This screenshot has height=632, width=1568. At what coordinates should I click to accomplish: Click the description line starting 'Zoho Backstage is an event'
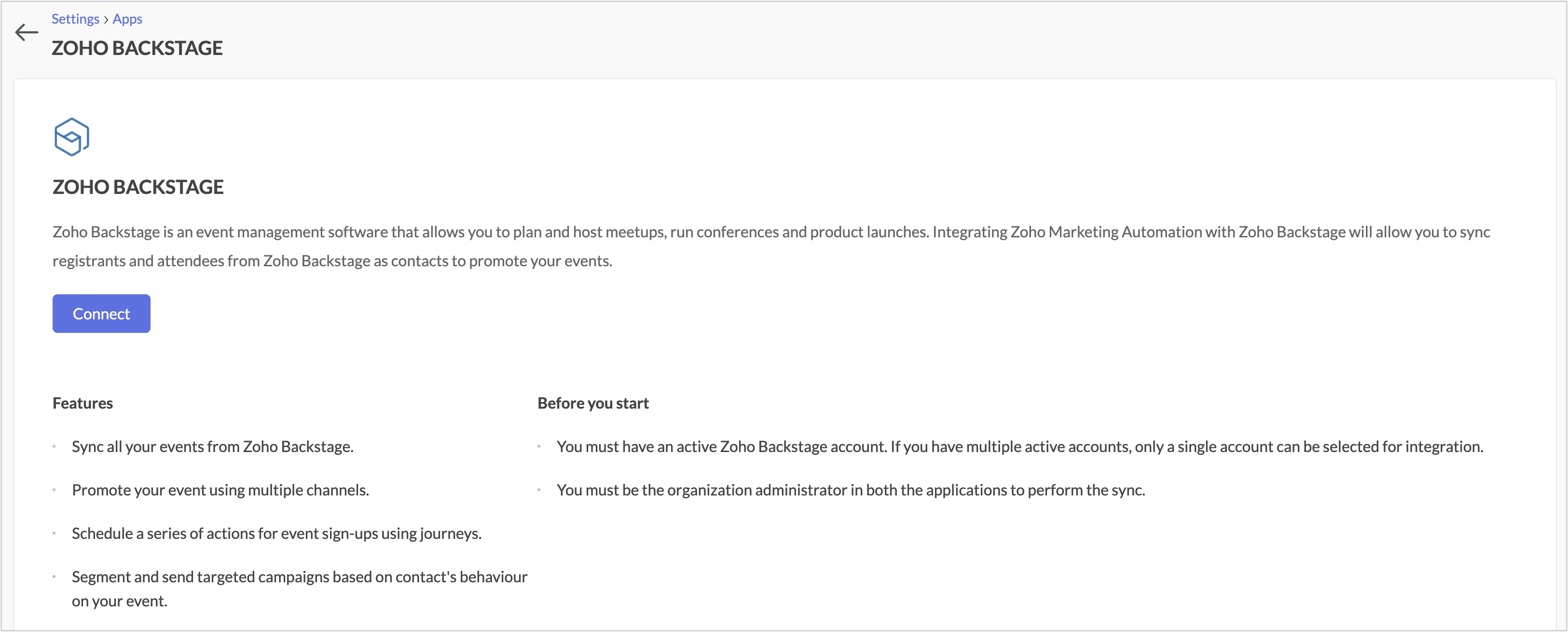[x=771, y=232]
